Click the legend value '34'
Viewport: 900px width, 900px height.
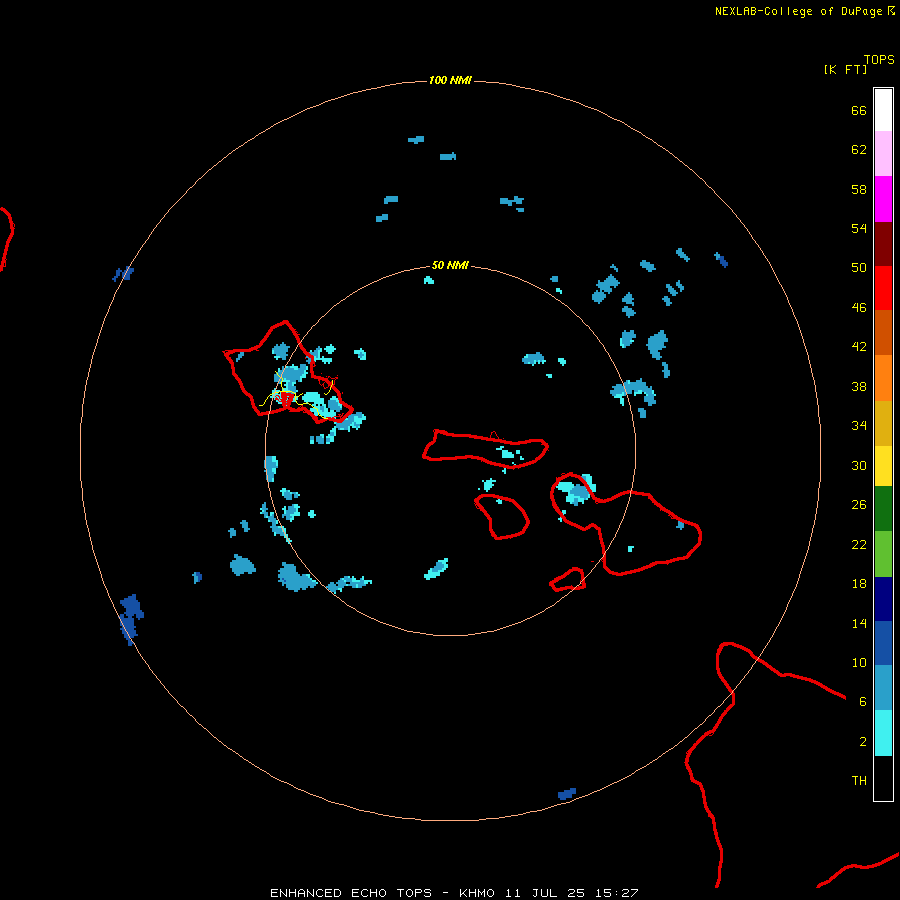[859, 425]
